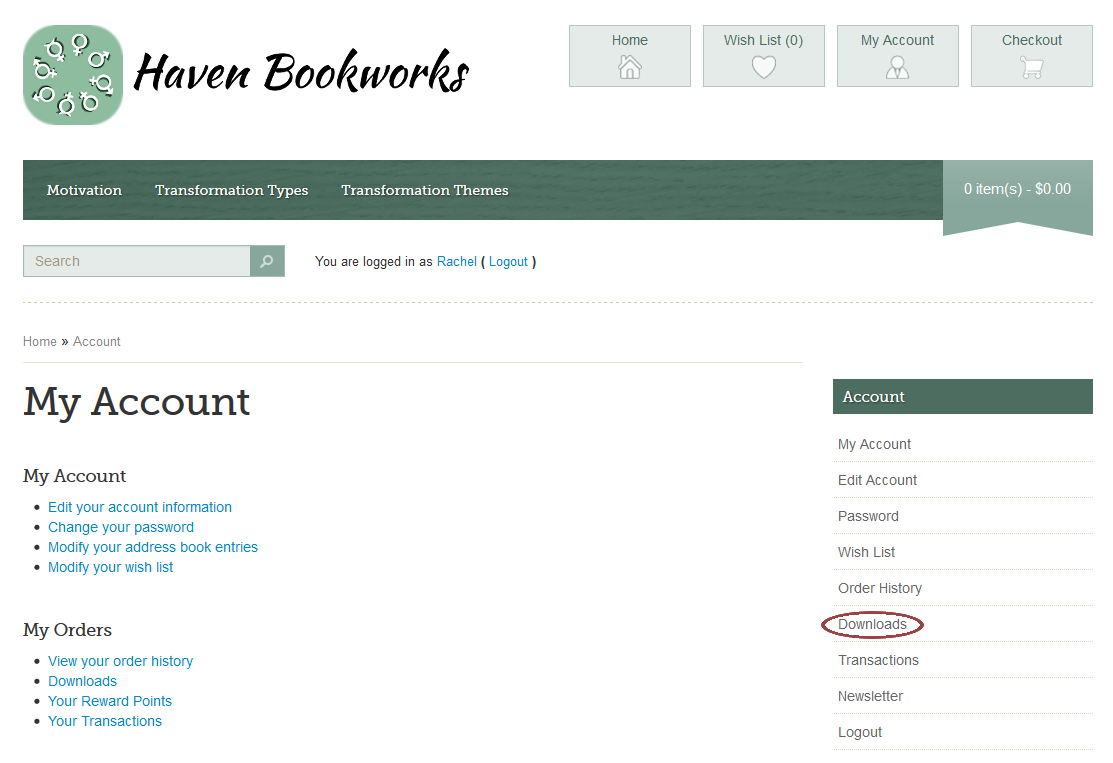The height and width of the screenshot is (763, 1113).
Task: Click the Rachel username link
Action: pyautogui.click(x=456, y=261)
